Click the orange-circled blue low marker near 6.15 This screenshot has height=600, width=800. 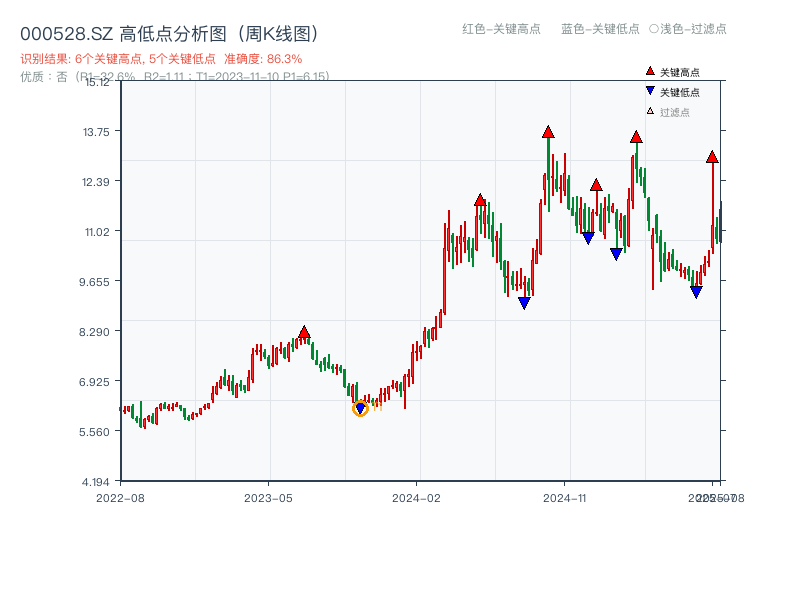[360, 408]
